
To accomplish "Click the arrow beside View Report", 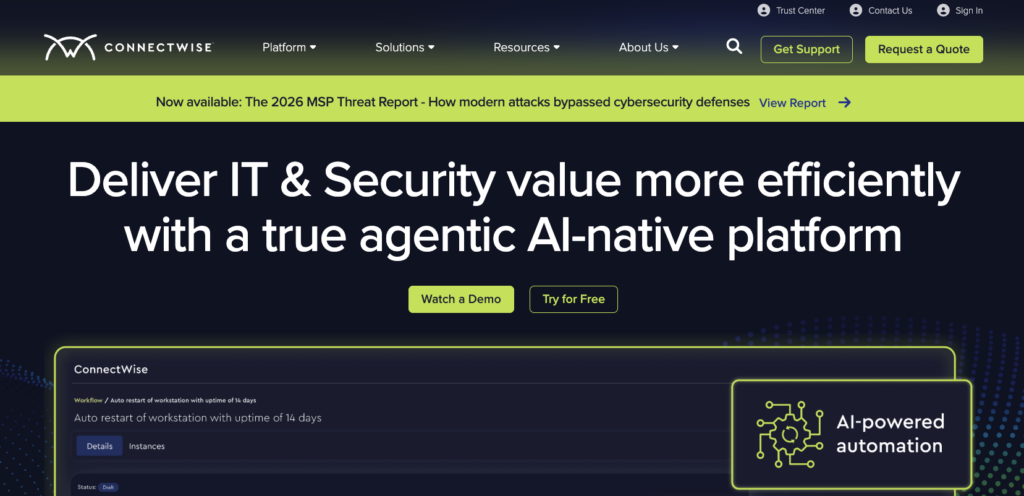I will 844,102.
